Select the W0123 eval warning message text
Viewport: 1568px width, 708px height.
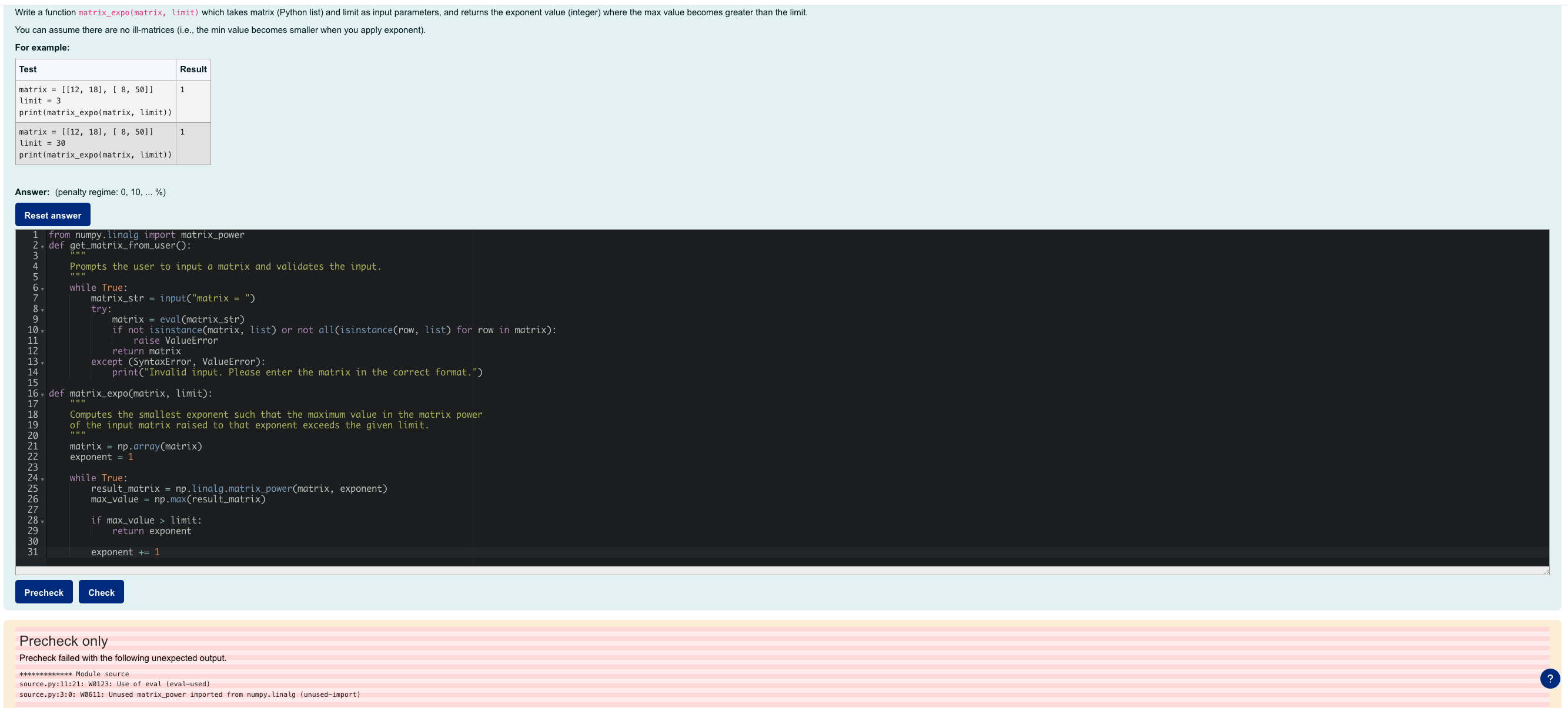tap(116, 684)
